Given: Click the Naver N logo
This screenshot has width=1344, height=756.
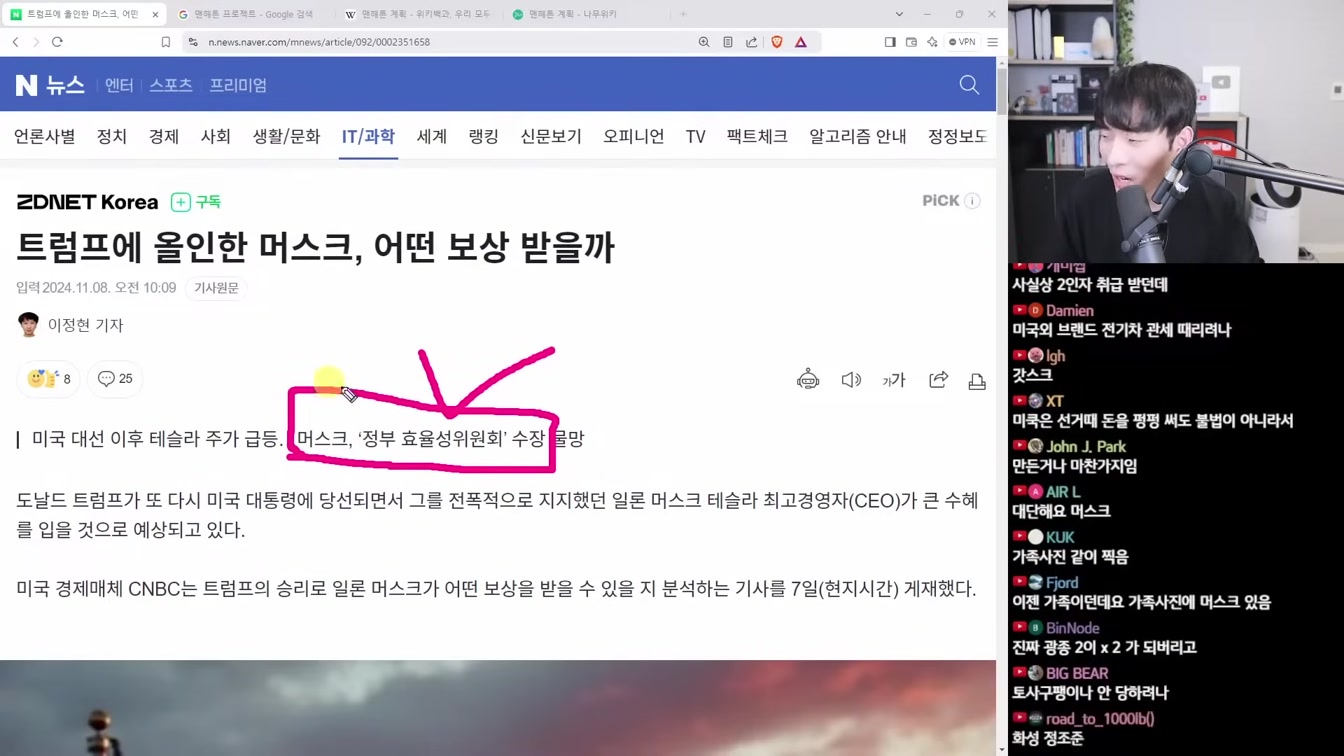Looking at the screenshot, I should point(26,85).
